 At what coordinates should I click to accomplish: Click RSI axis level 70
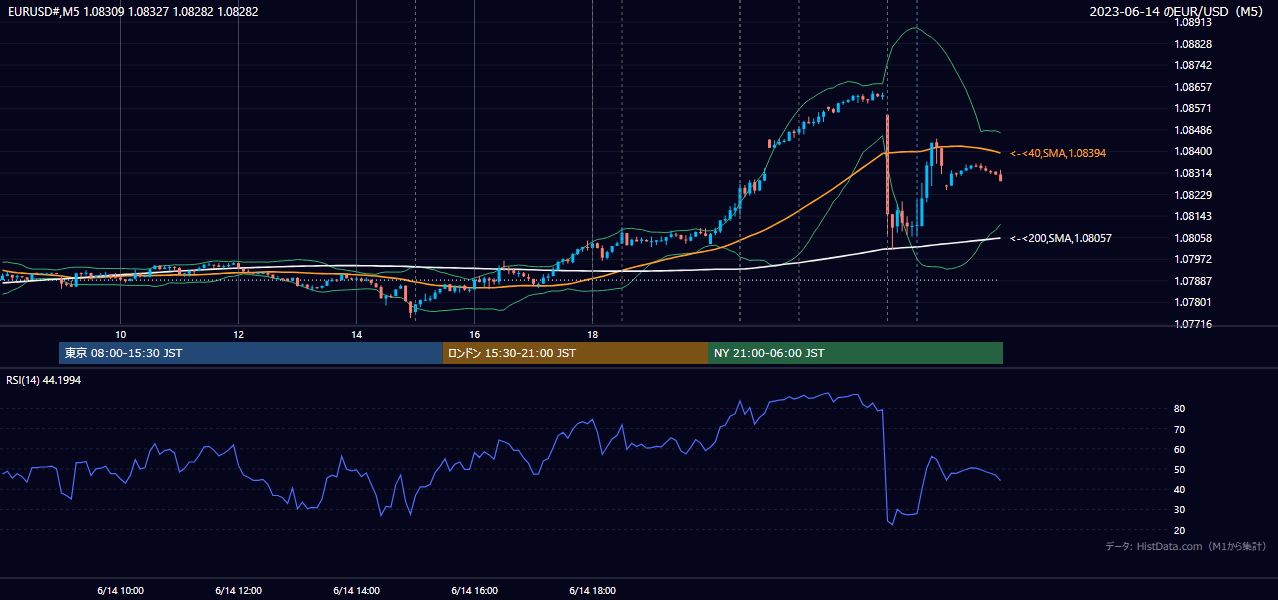(x=1180, y=429)
